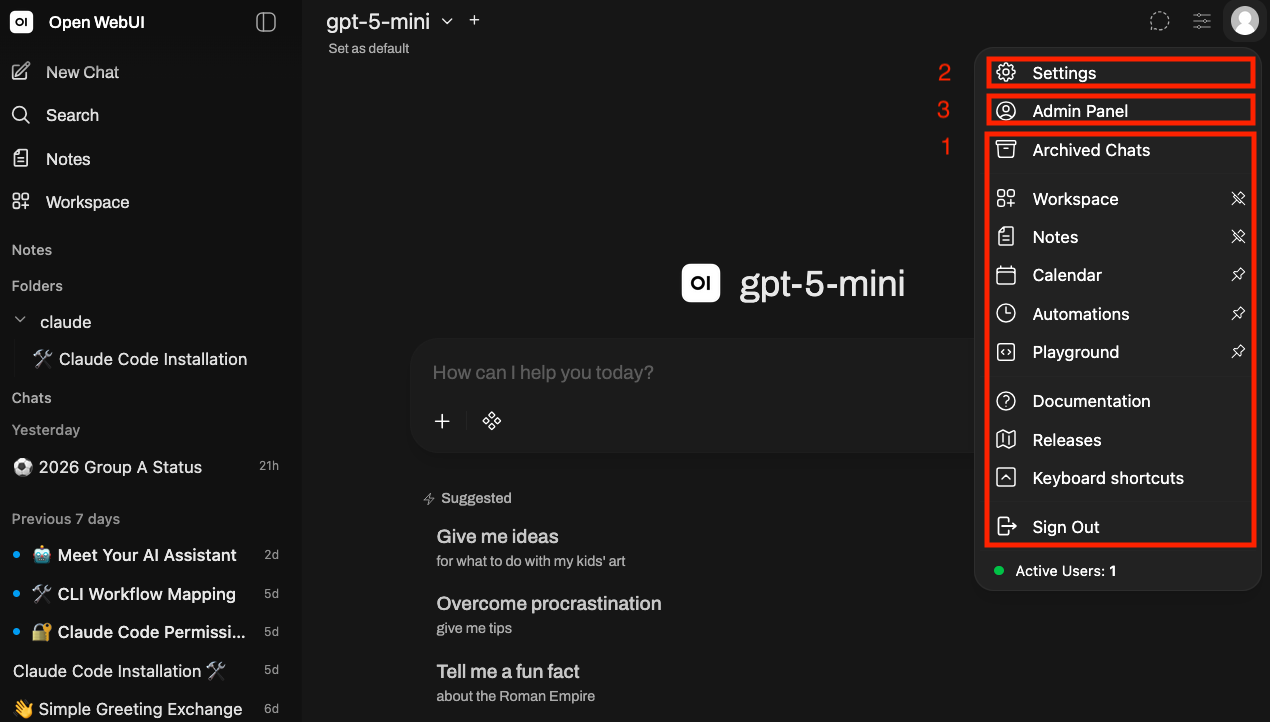Open the gpt-5-mini model selector dropdown
Screen dimensions: 1270x722
click(x=390, y=21)
